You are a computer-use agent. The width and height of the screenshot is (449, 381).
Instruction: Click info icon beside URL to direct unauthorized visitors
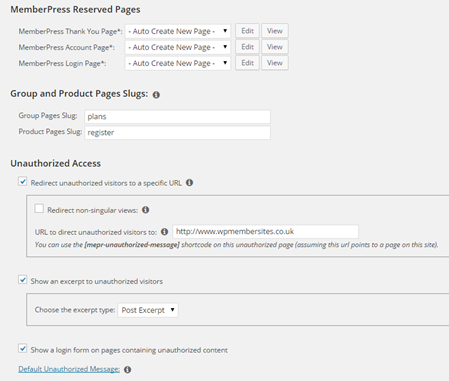coord(164,232)
